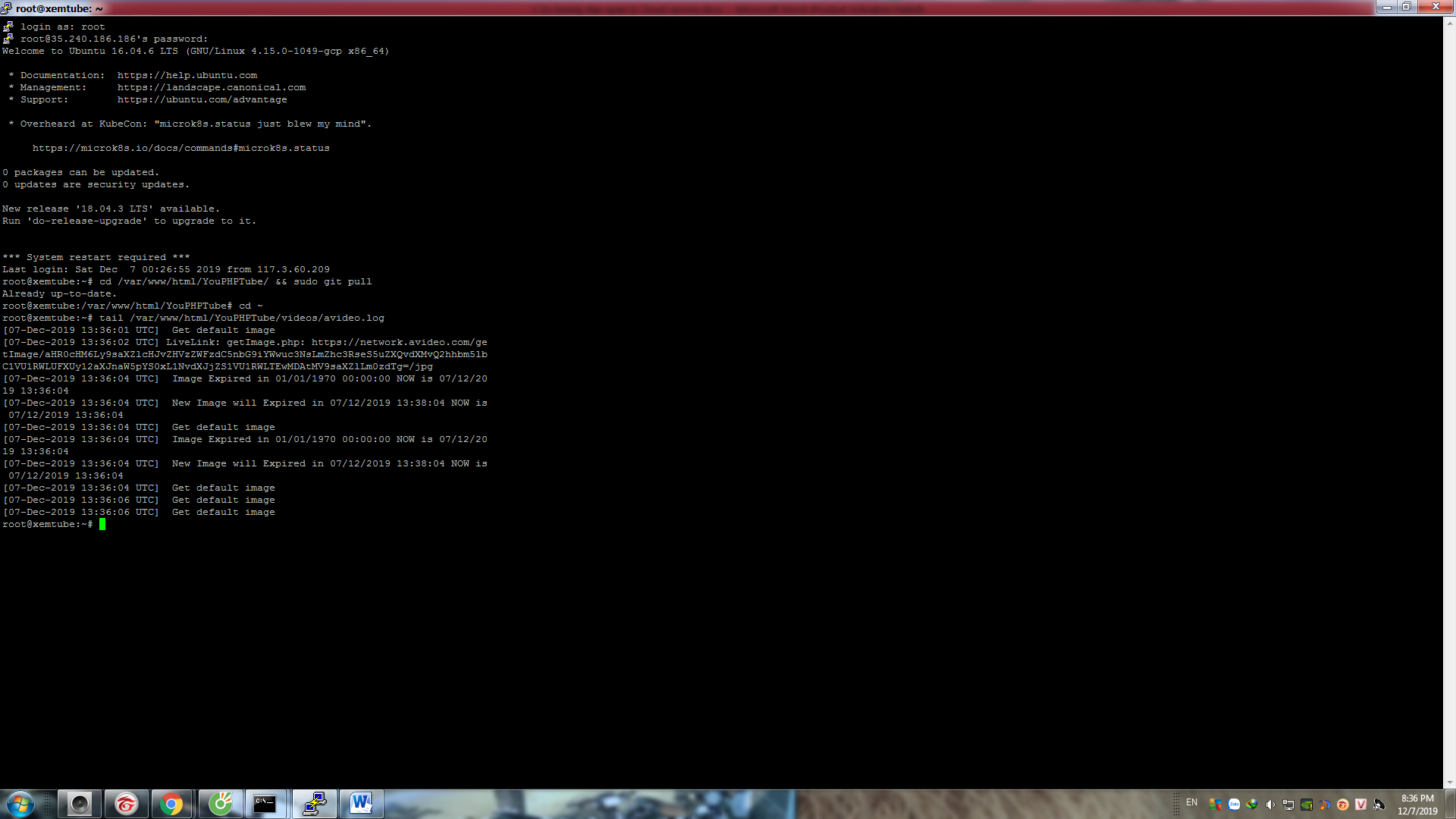1456x819 pixels.
Task: Open Google Chrome from the taskbar
Action: pyautogui.click(x=172, y=804)
